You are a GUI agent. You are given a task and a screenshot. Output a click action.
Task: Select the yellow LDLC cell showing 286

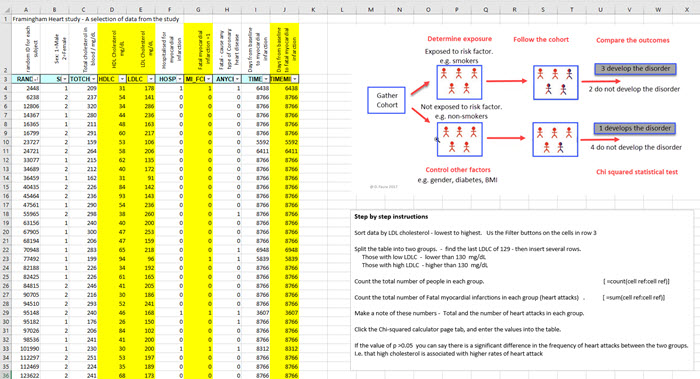click(x=141, y=106)
